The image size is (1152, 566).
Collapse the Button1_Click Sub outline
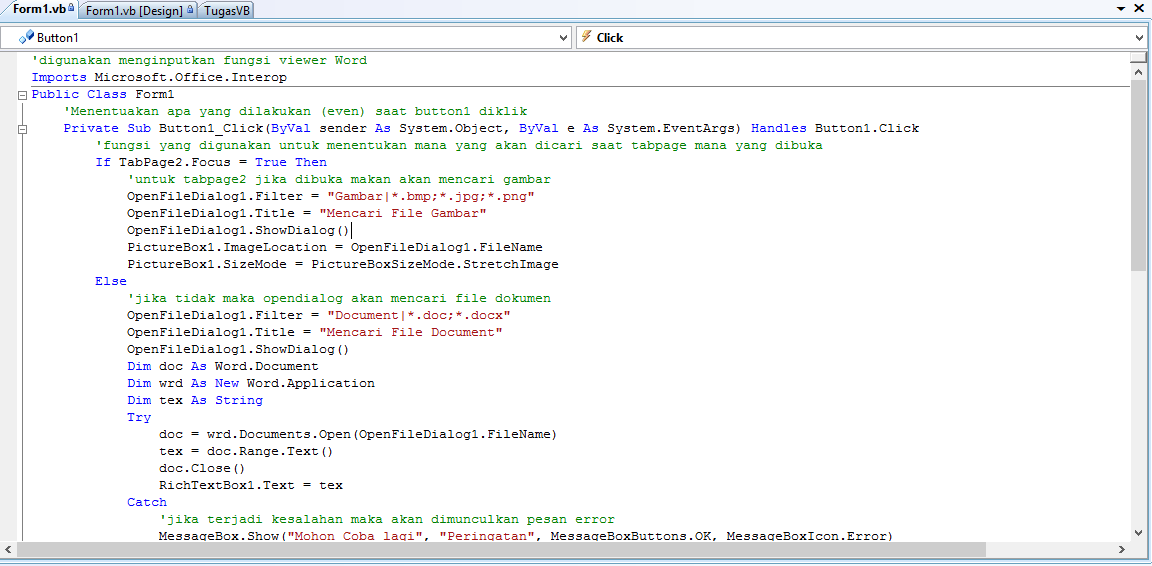tap(22, 129)
